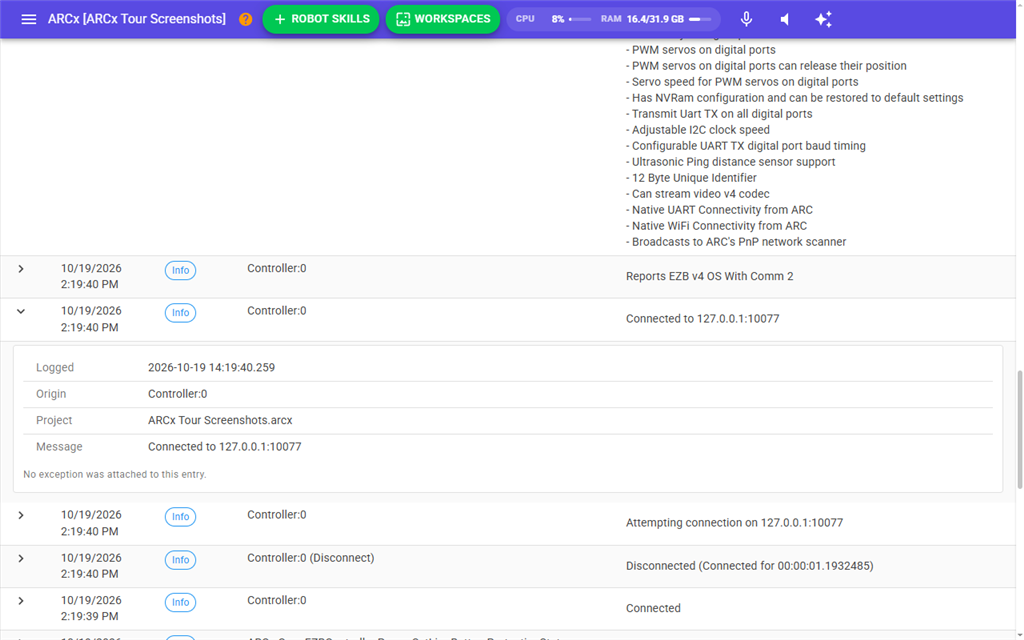This screenshot has width=1024, height=640.
Task: Click 'Broadcasts to ARC's PnP network scanner' line
Action: click(x=736, y=242)
